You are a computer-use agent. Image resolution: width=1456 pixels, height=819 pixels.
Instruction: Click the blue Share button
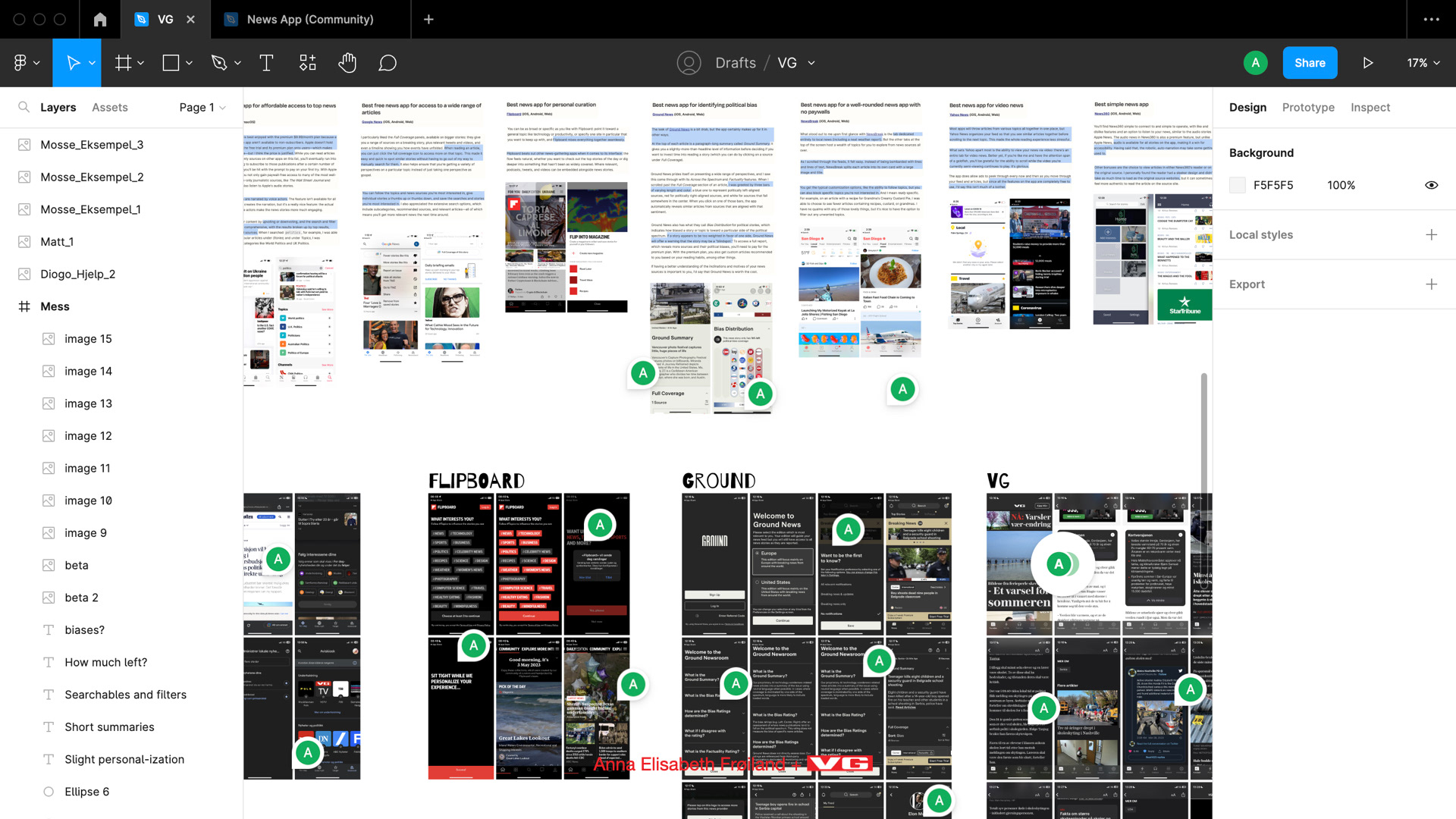tap(1310, 63)
